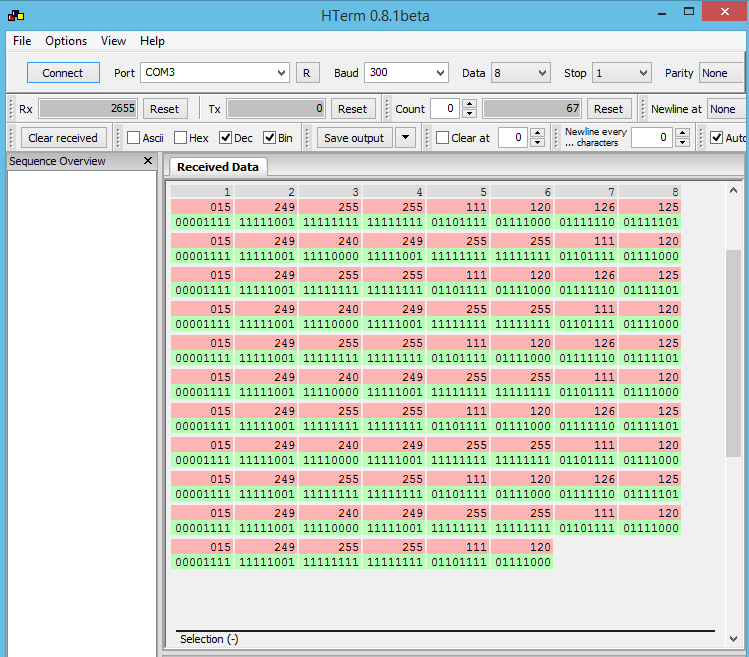
Task: Click the Tx count field showing 0
Action: pyautogui.click(x=276, y=109)
